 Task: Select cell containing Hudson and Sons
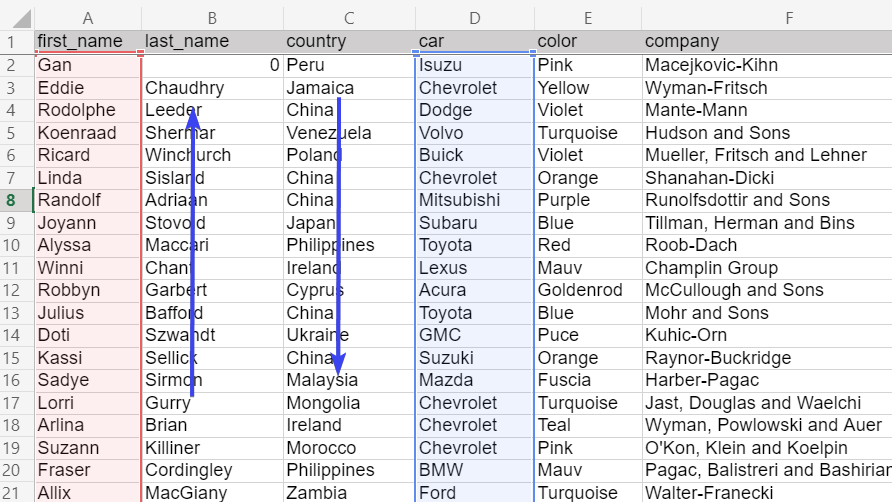(x=766, y=133)
